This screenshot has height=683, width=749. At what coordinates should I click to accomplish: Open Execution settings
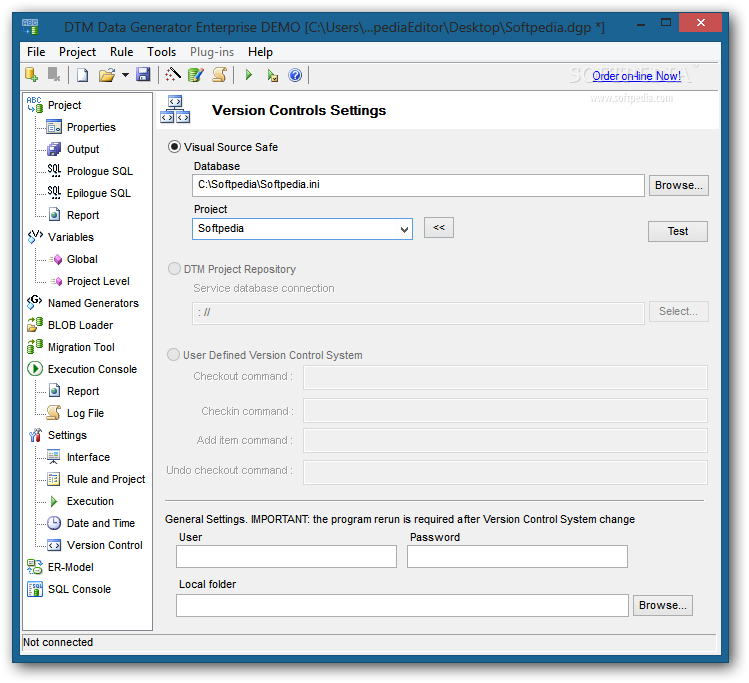click(90, 501)
